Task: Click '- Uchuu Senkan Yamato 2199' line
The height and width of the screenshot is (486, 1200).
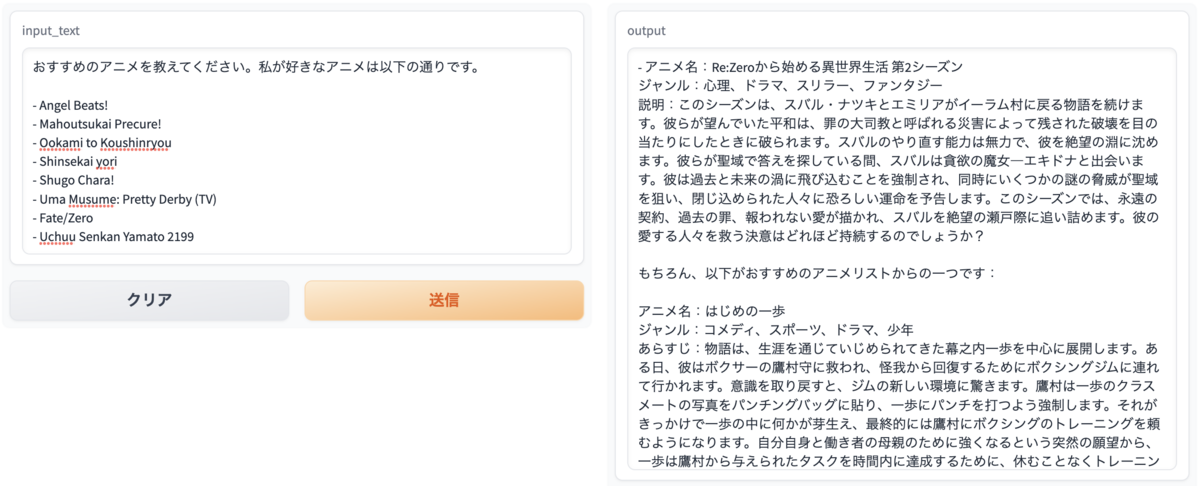Action: [113, 237]
